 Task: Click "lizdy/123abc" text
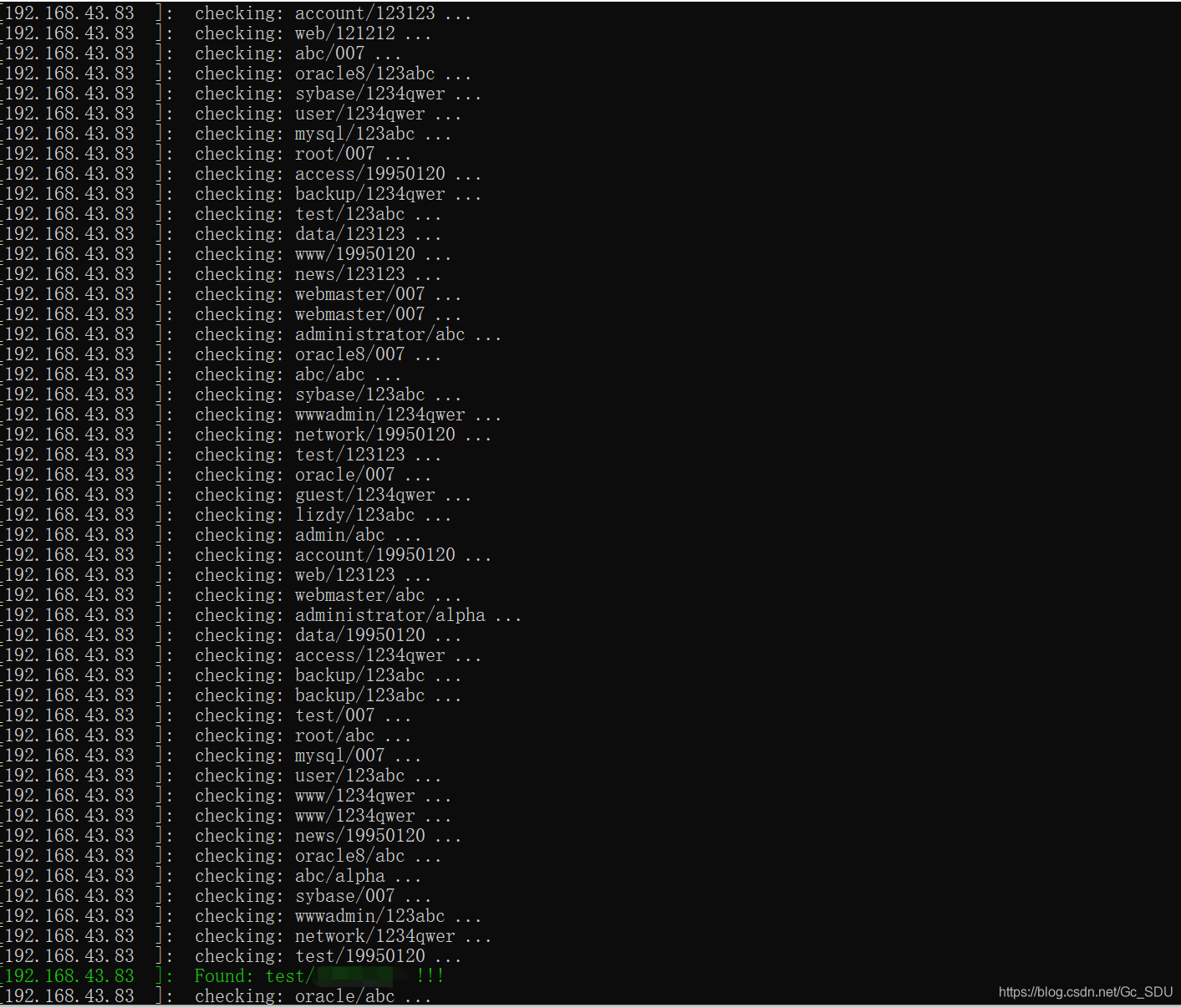coord(354,514)
